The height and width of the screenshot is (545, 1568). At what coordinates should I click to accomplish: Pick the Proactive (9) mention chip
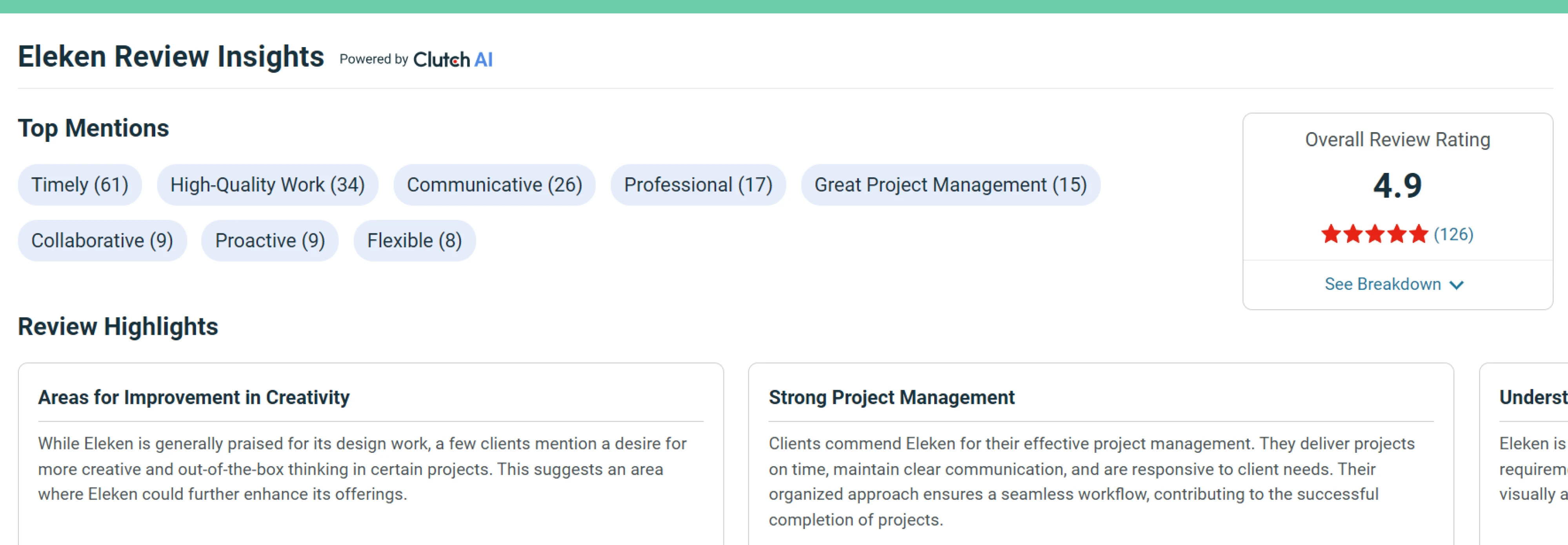point(270,241)
